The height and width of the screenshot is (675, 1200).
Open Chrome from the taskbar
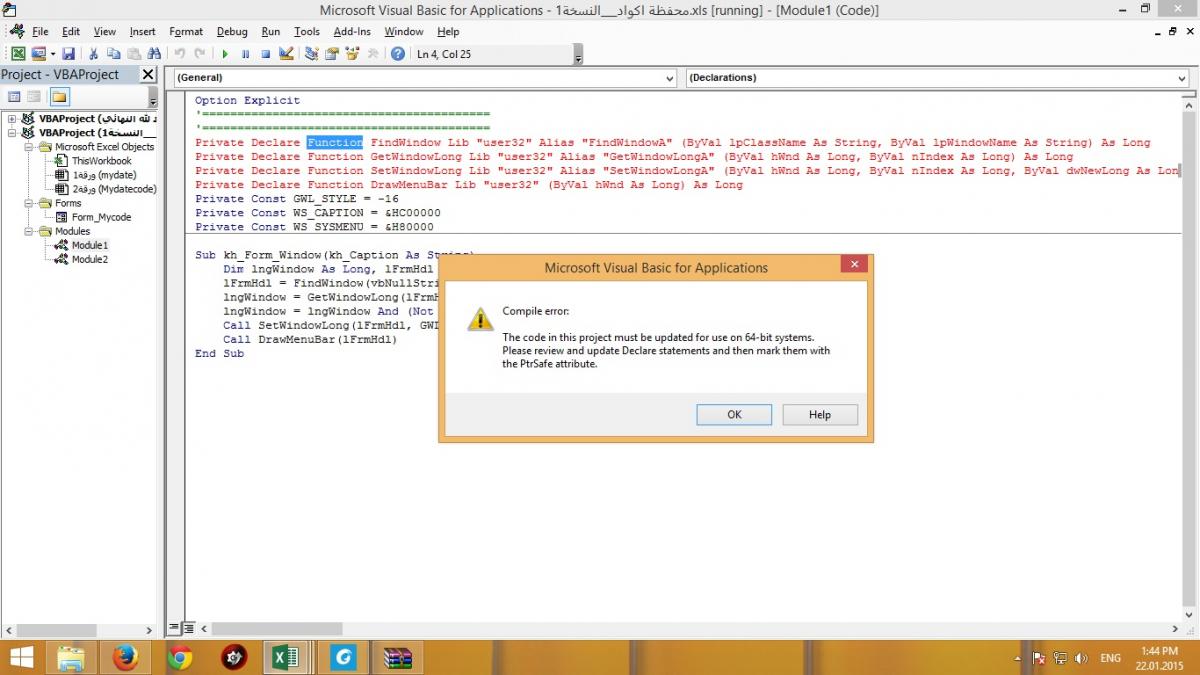click(180, 657)
